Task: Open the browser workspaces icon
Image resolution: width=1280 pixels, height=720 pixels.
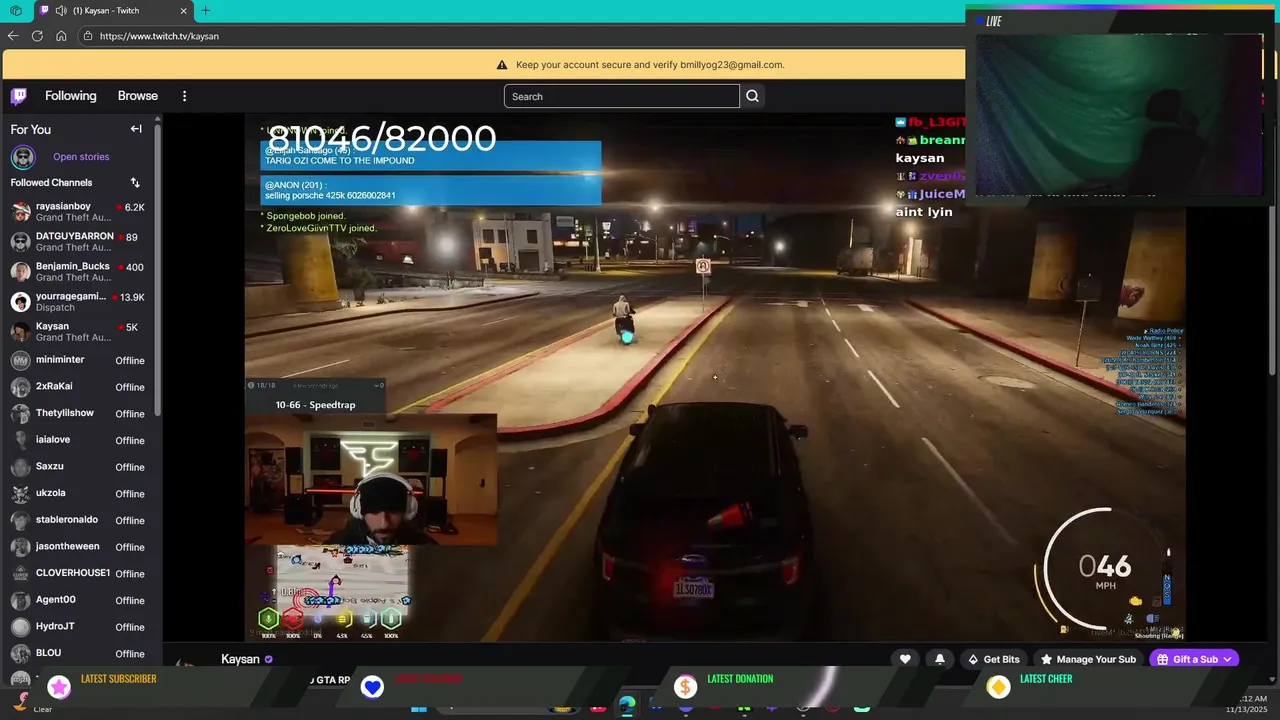Action: [16, 10]
